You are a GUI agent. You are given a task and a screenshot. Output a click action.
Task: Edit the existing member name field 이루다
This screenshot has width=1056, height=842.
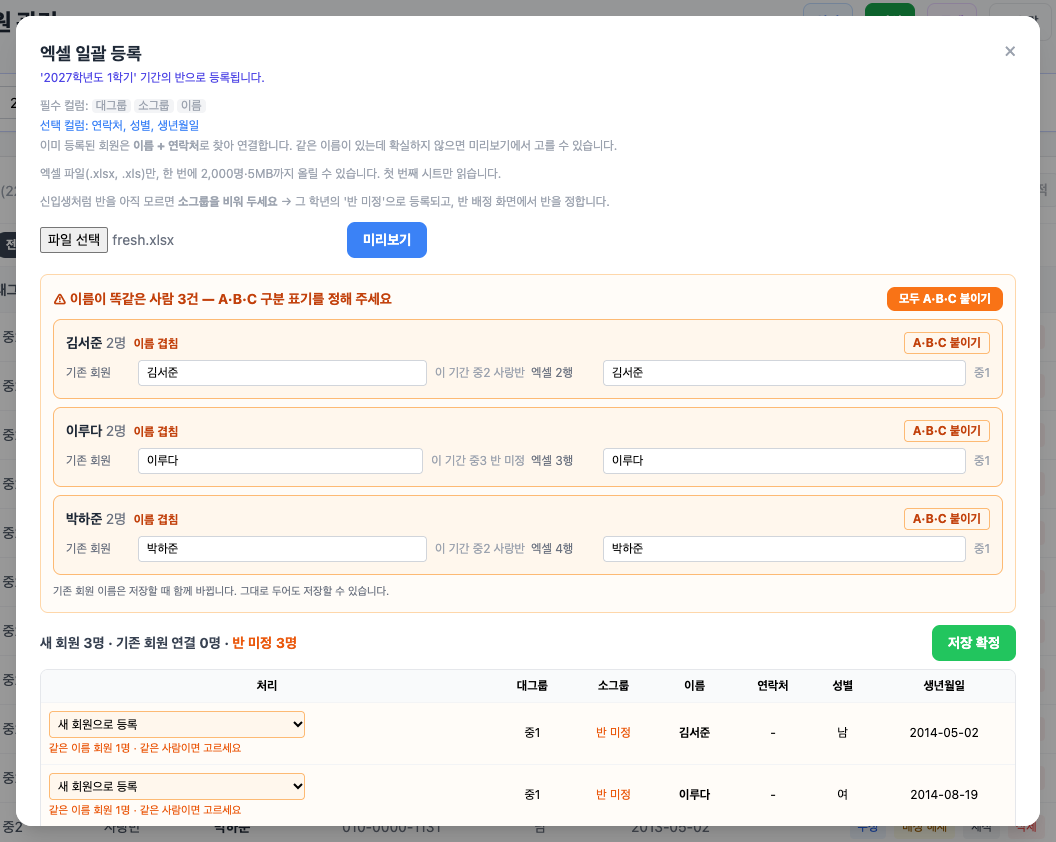(280, 461)
